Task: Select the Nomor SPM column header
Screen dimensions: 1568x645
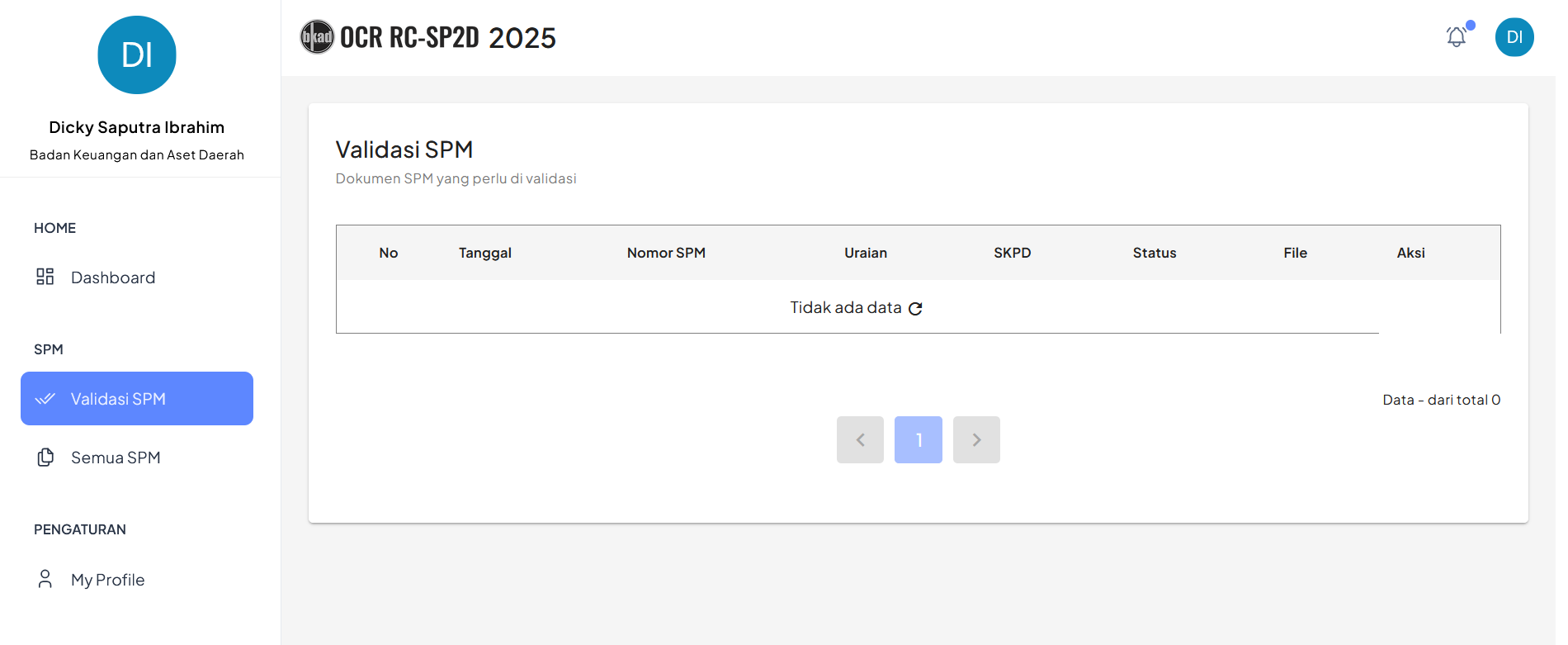Action: click(x=666, y=253)
